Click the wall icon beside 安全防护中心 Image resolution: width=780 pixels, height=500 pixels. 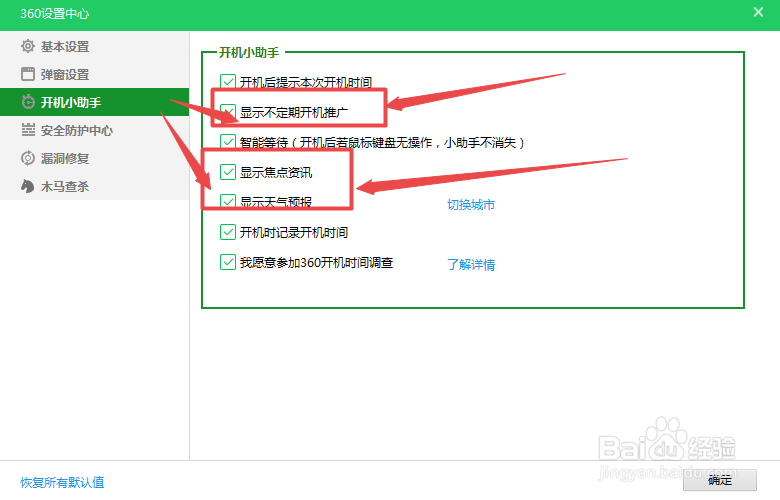28,130
